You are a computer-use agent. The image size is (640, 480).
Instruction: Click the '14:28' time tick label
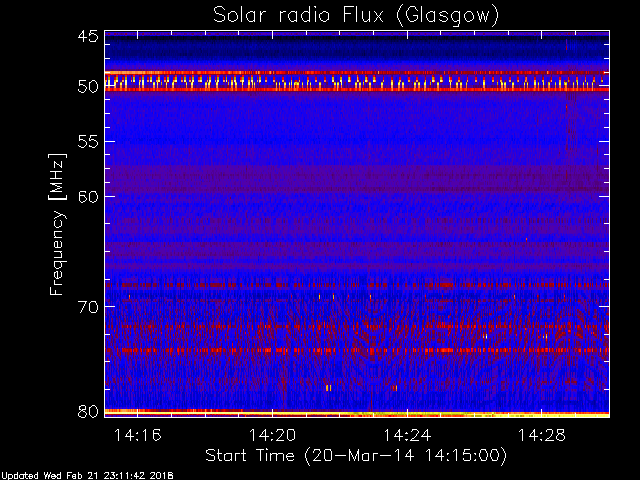tap(542, 435)
